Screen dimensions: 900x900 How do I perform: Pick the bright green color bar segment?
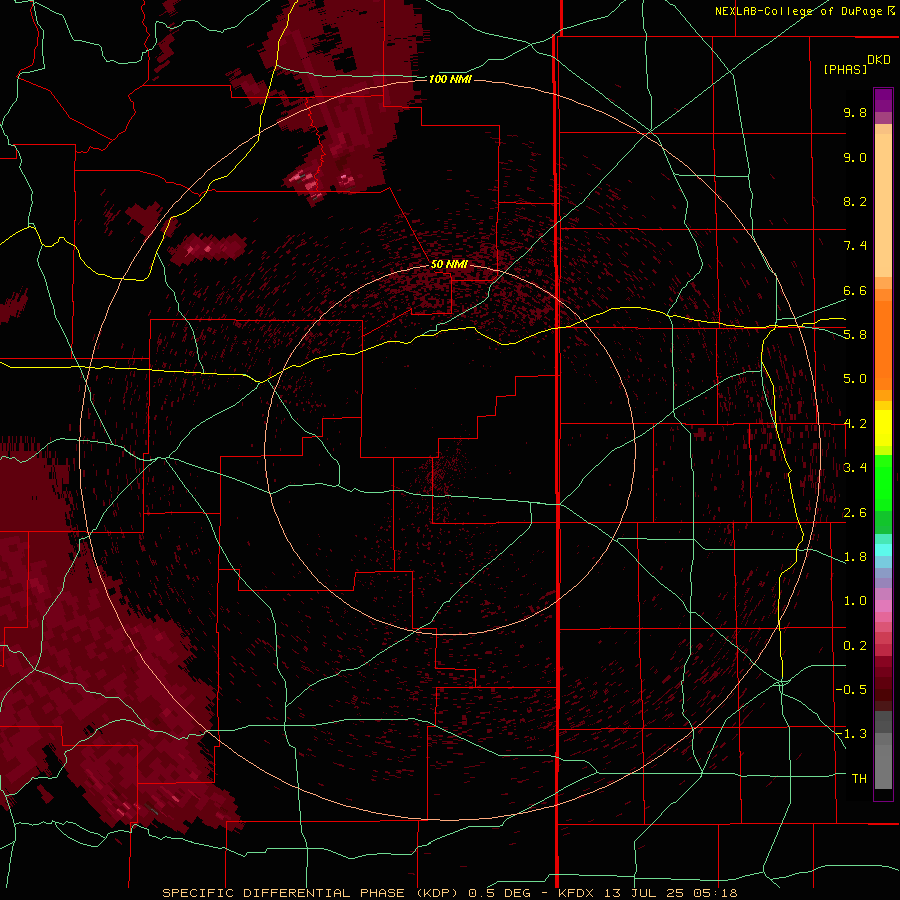pyautogui.click(x=883, y=483)
